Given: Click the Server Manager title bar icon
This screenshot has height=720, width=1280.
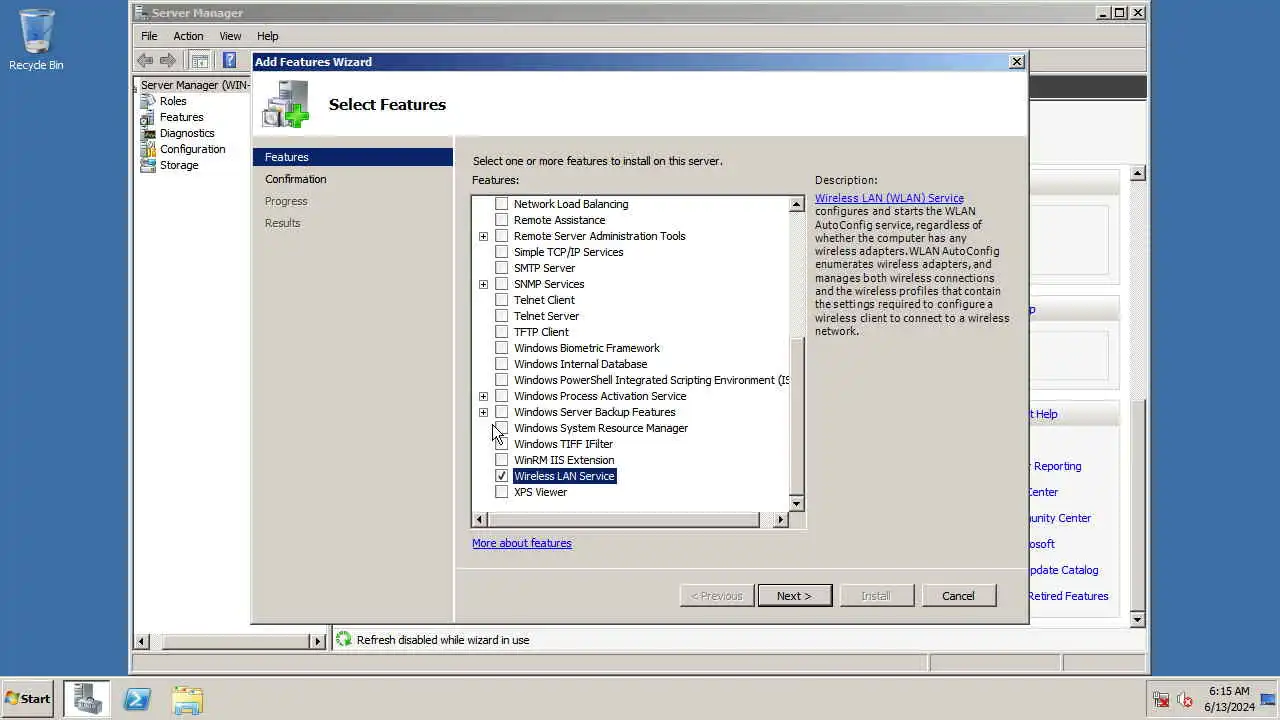Looking at the screenshot, I should click(x=141, y=13).
